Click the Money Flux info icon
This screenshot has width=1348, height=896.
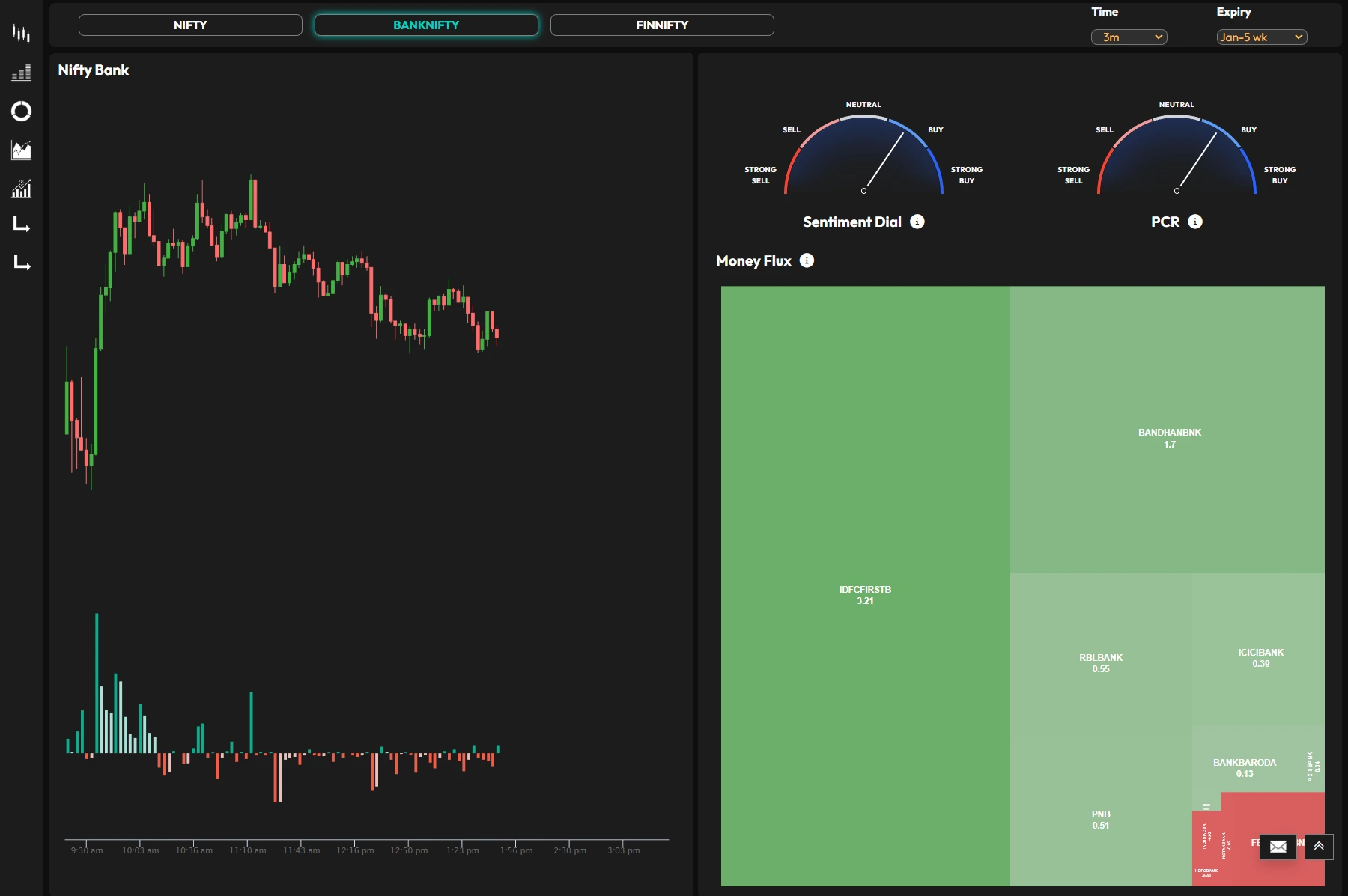[807, 260]
